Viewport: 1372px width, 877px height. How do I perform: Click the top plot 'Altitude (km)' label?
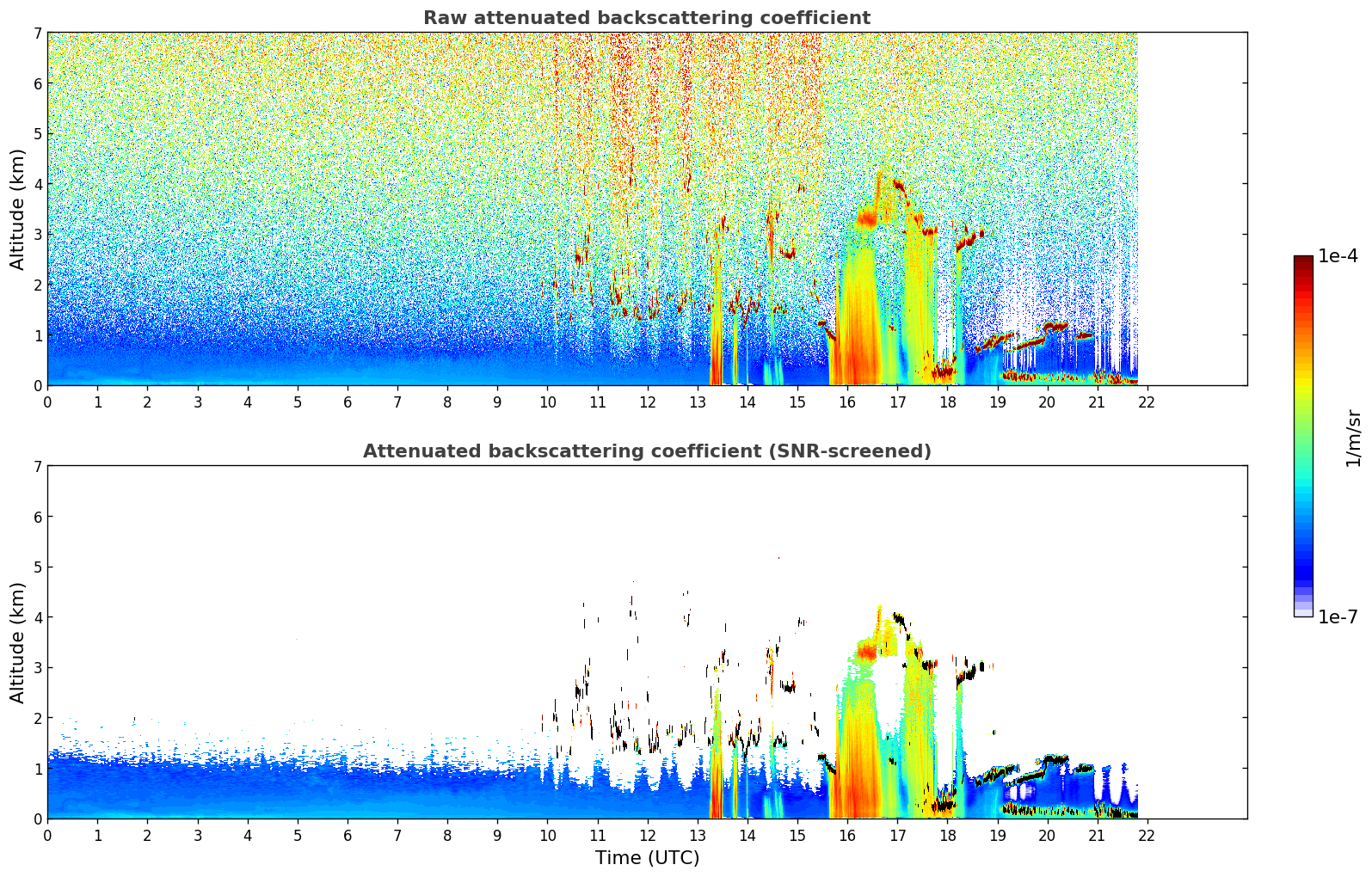(x=18, y=209)
